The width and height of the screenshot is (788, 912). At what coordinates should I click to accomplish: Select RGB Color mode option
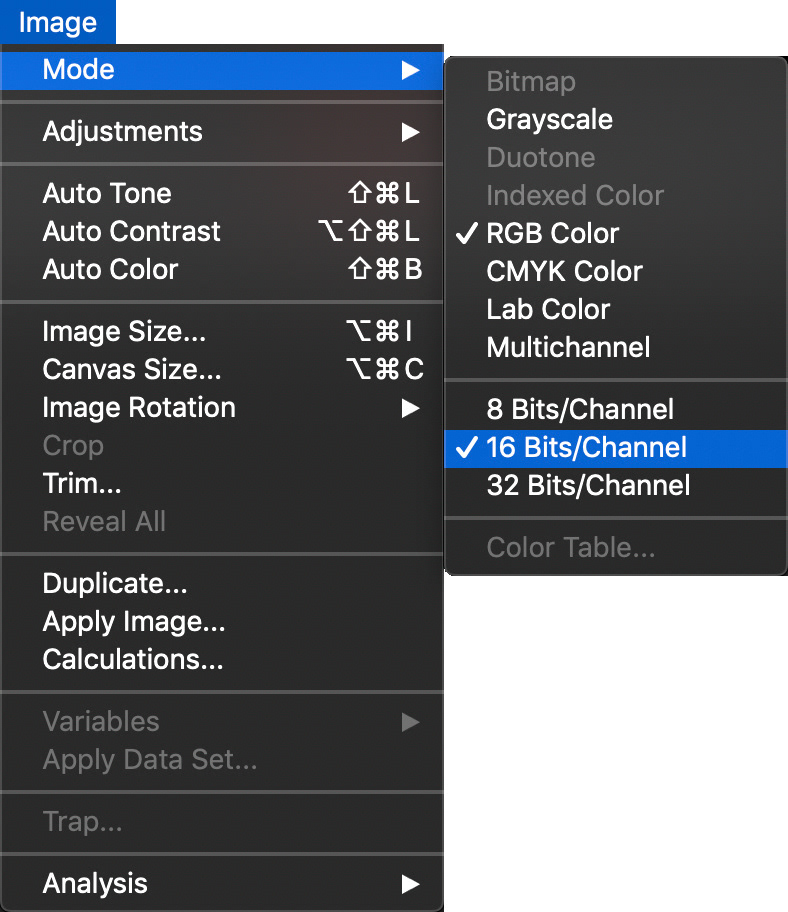pos(553,234)
